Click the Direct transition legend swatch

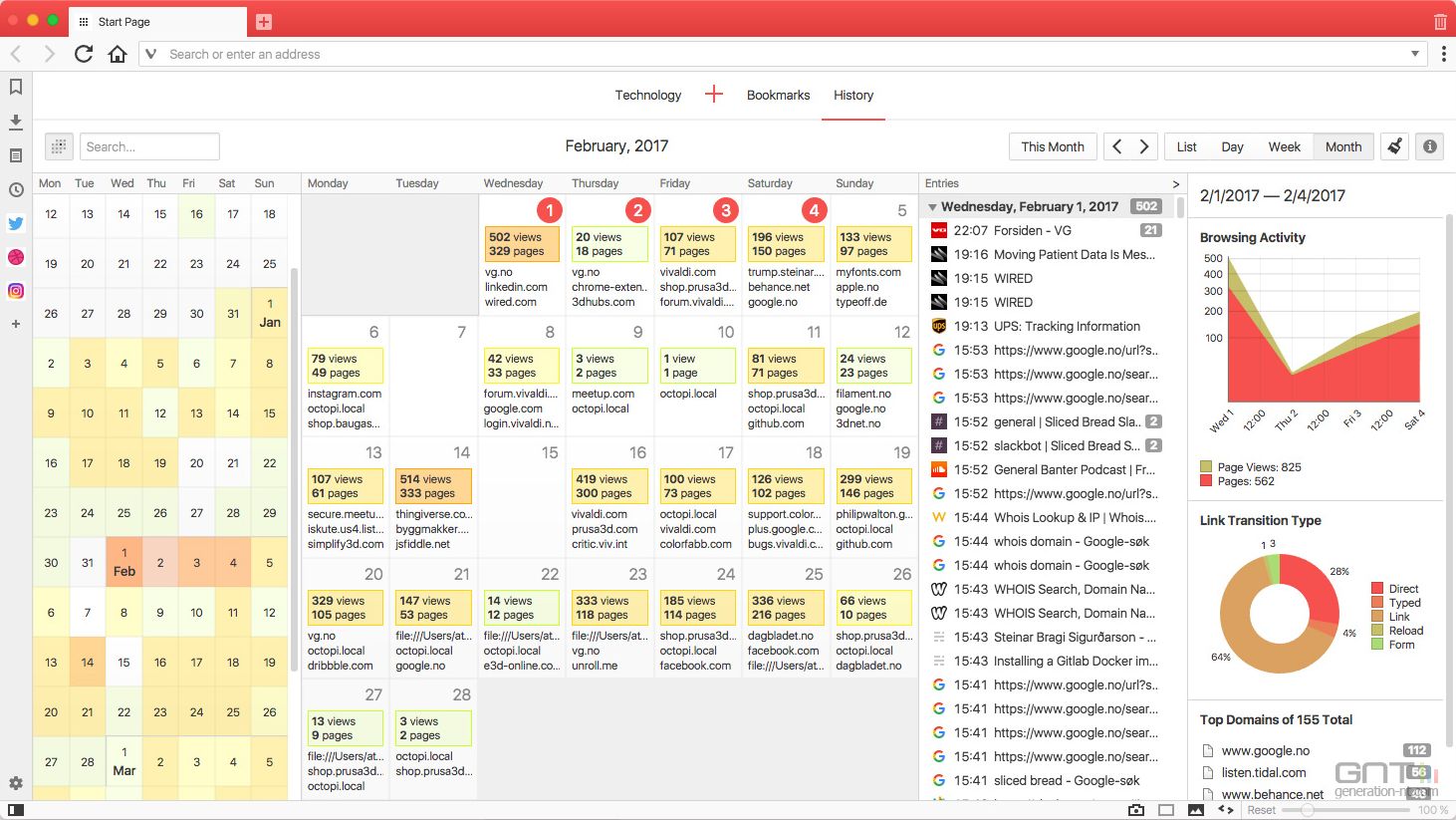click(x=1377, y=589)
